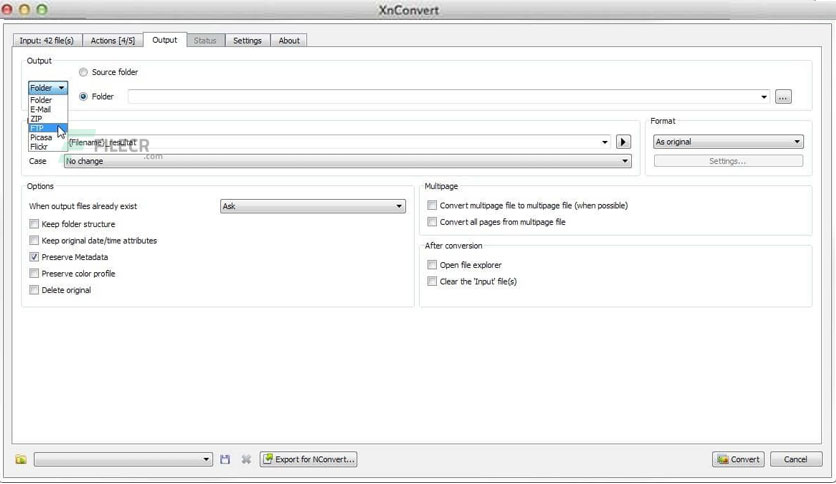Choose ZIP in the output list
This screenshot has height=484, width=836.
(x=48, y=119)
